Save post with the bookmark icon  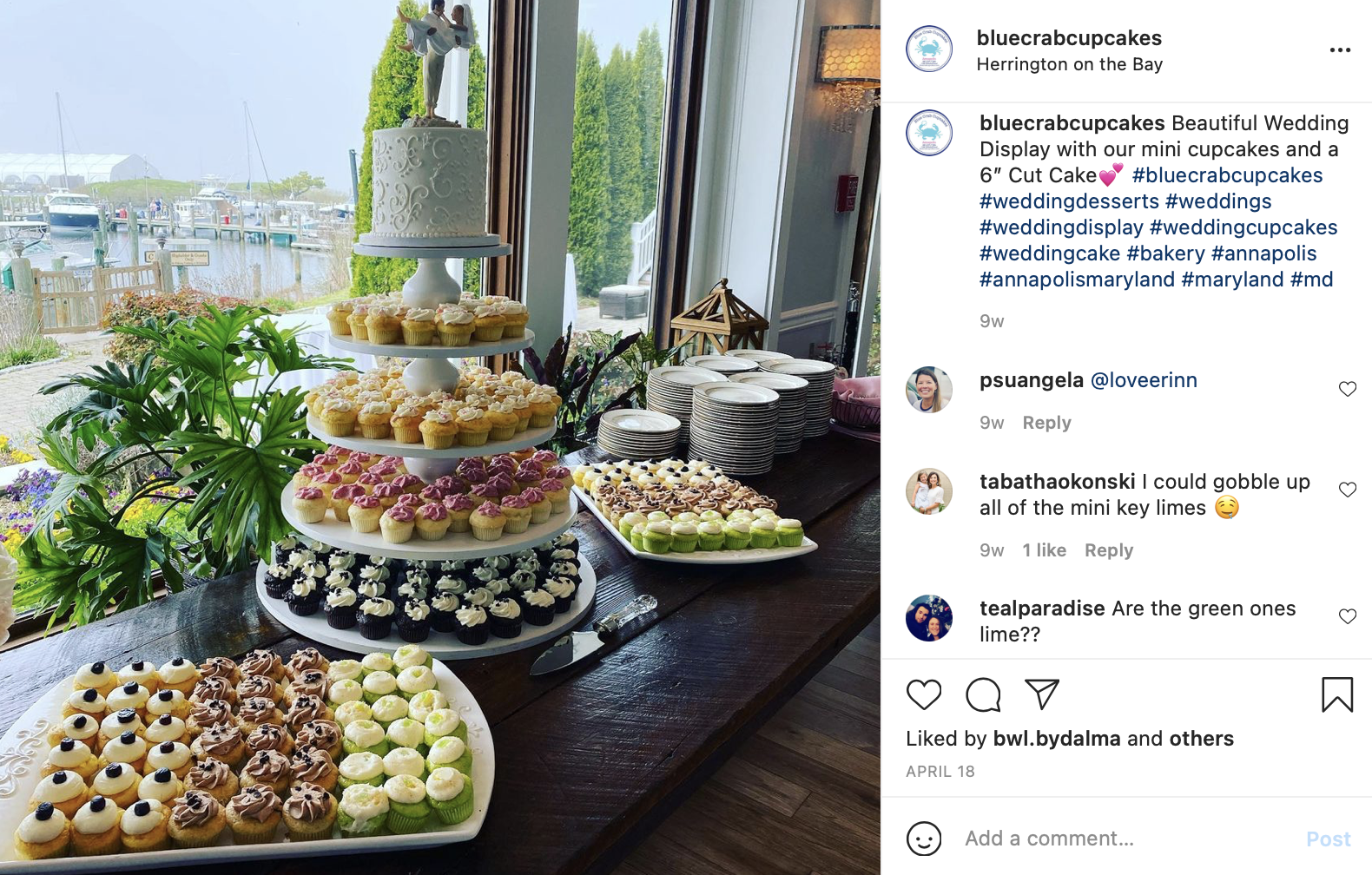(1337, 694)
